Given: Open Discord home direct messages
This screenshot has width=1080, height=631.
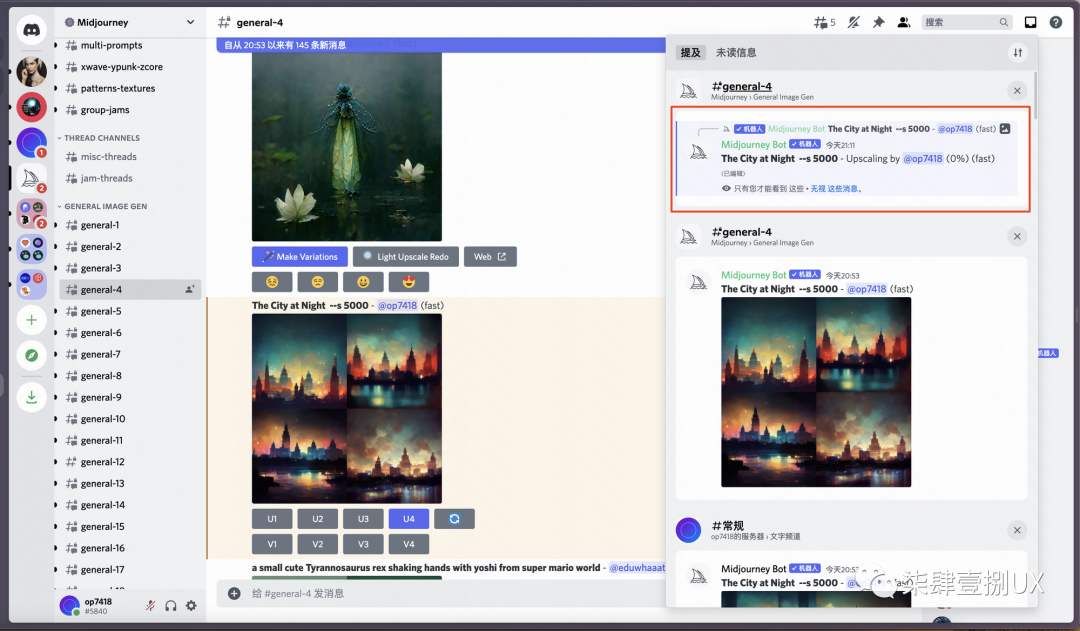Looking at the screenshot, I should tap(32, 30).
